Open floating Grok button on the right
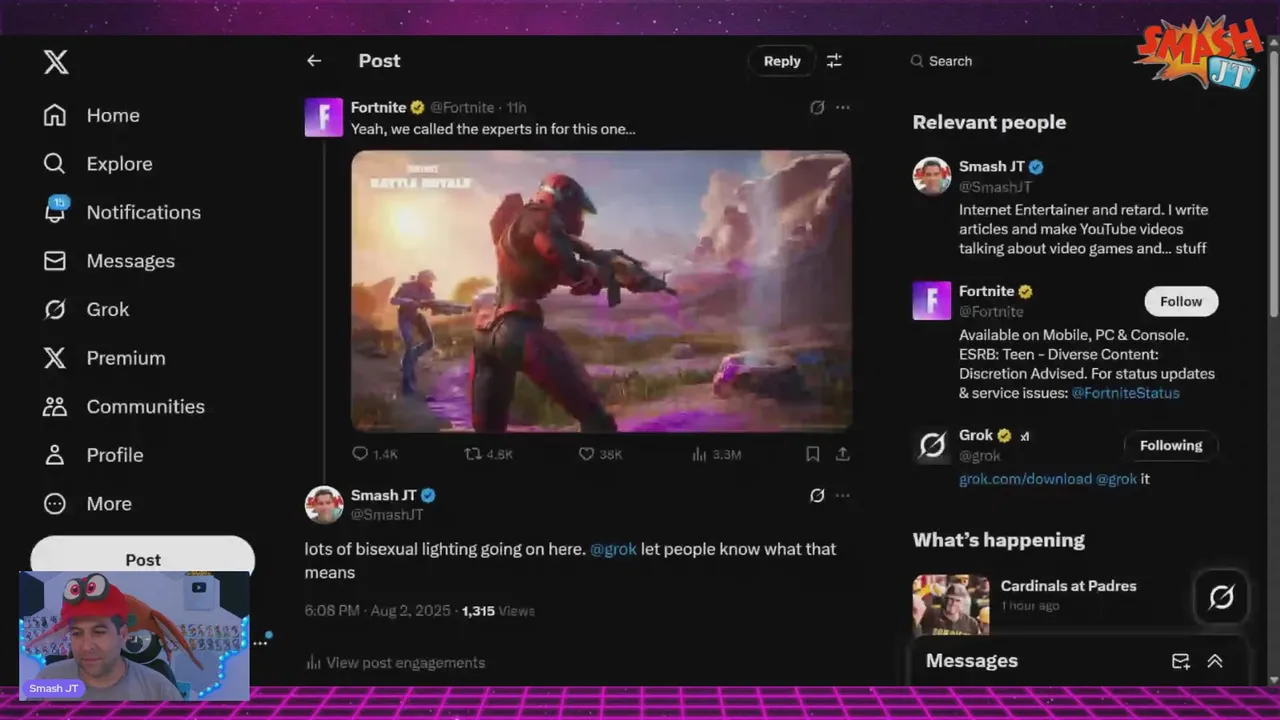The width and height of the screenshot is (1280, 720). 1221,597
